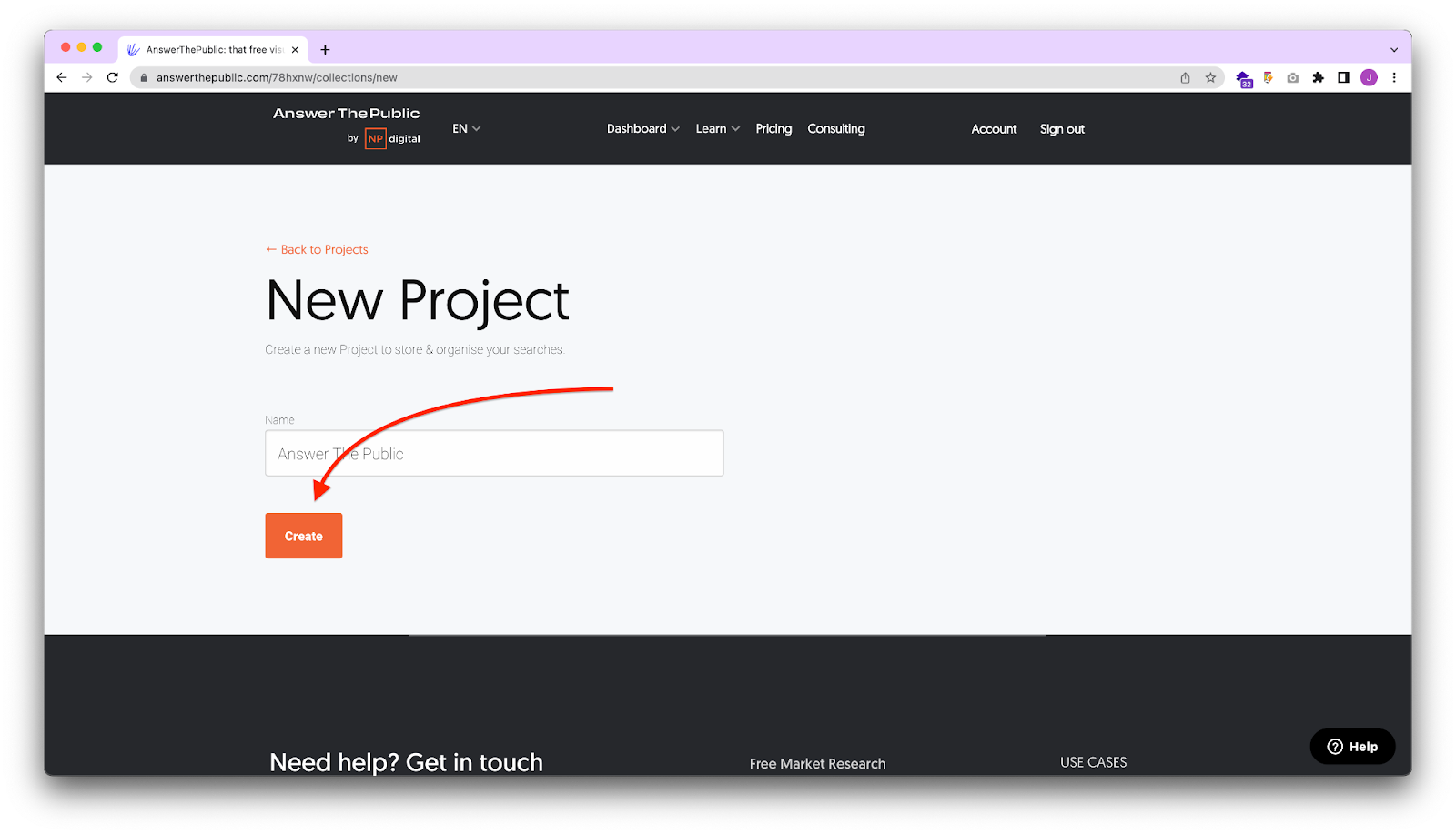
Task: Click the Free Market Research footer heading
Action: click(x=817, y=764)
